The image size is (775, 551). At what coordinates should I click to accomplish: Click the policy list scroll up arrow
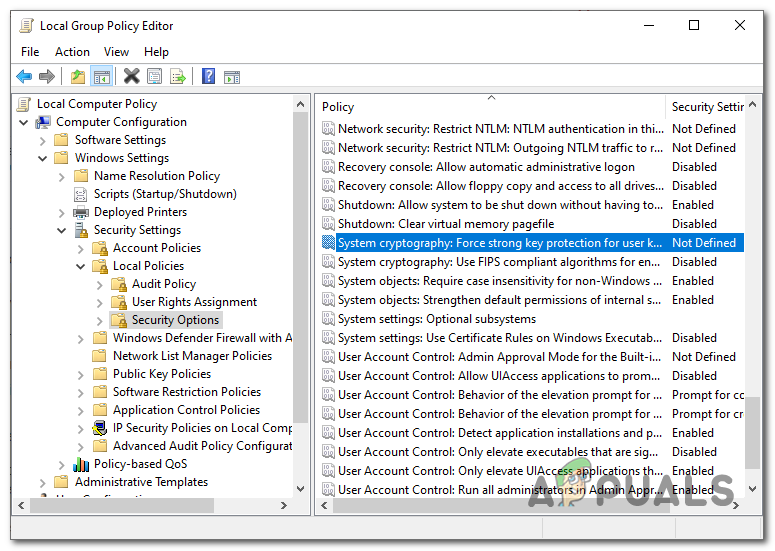[x=752, y=104]
